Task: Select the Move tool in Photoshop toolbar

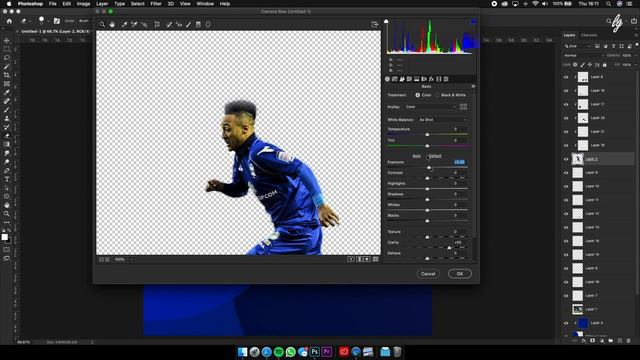Action: click(x=7, y=40)
